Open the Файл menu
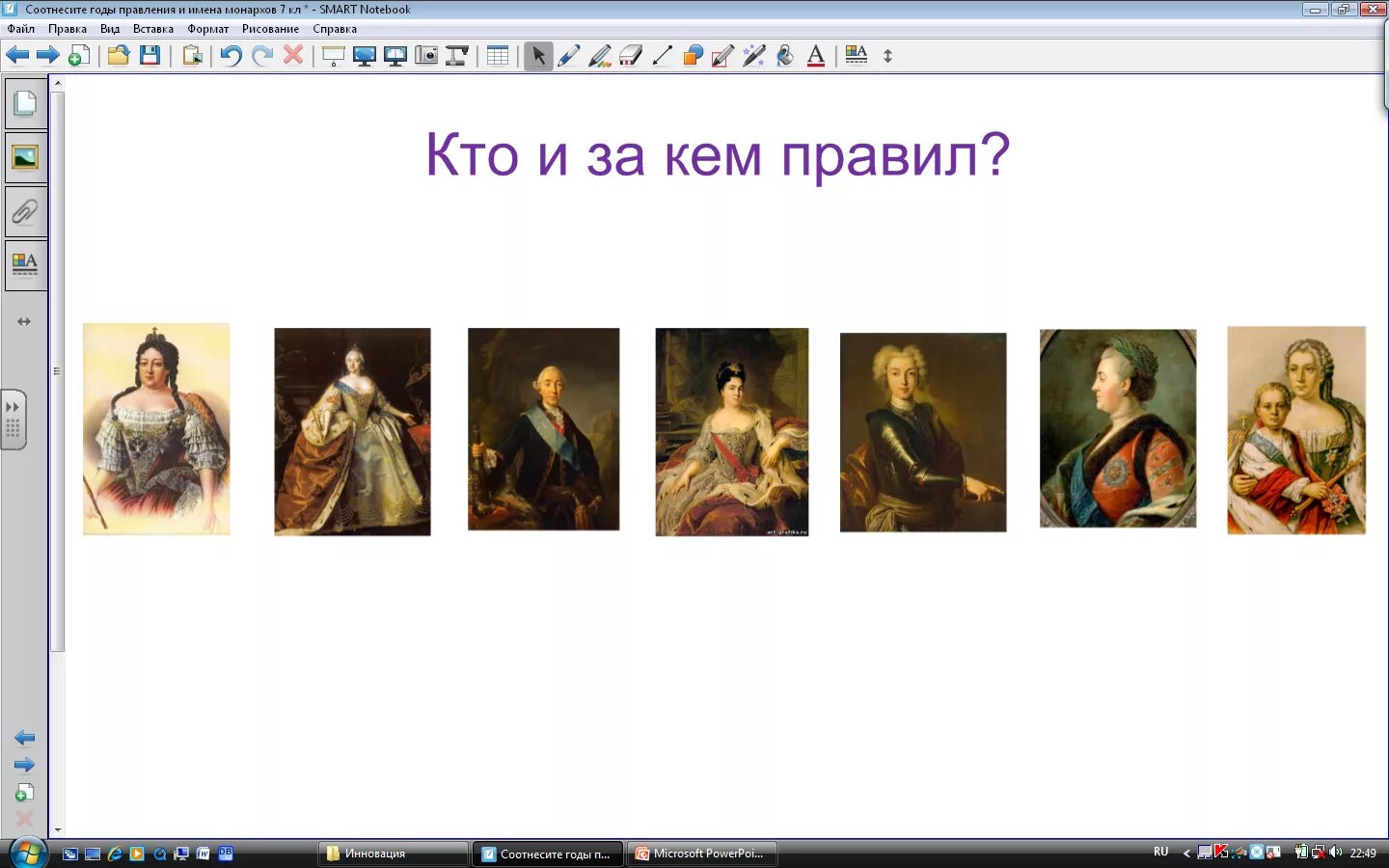Screen dimensions: 1389x868 tap(21, 29)
